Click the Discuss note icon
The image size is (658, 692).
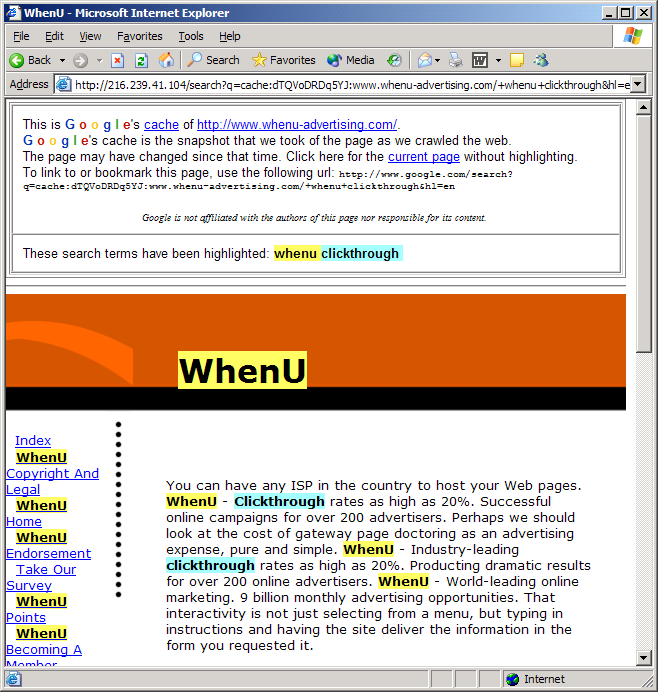[517, 60]
